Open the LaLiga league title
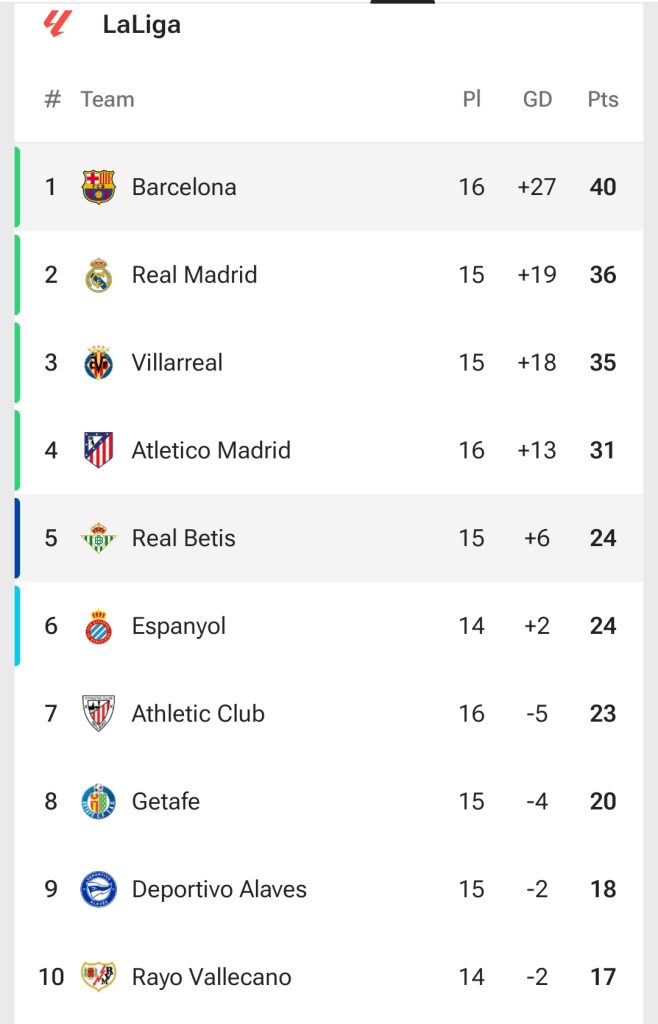 (x=142, y=25)
